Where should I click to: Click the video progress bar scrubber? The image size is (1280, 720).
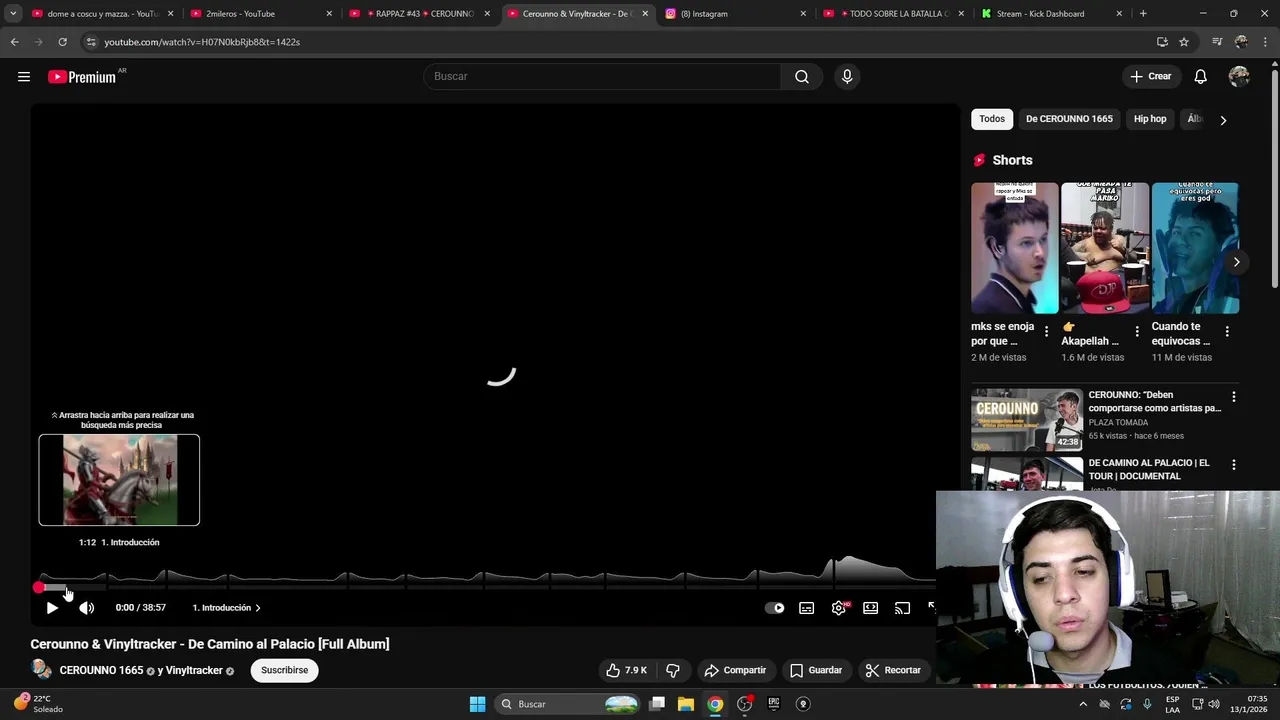point(39,587)
